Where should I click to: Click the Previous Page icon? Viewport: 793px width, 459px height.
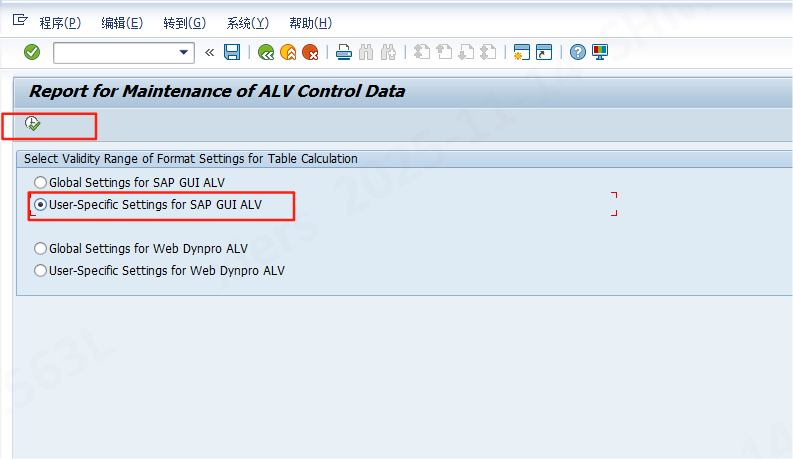tap(444, 52)
